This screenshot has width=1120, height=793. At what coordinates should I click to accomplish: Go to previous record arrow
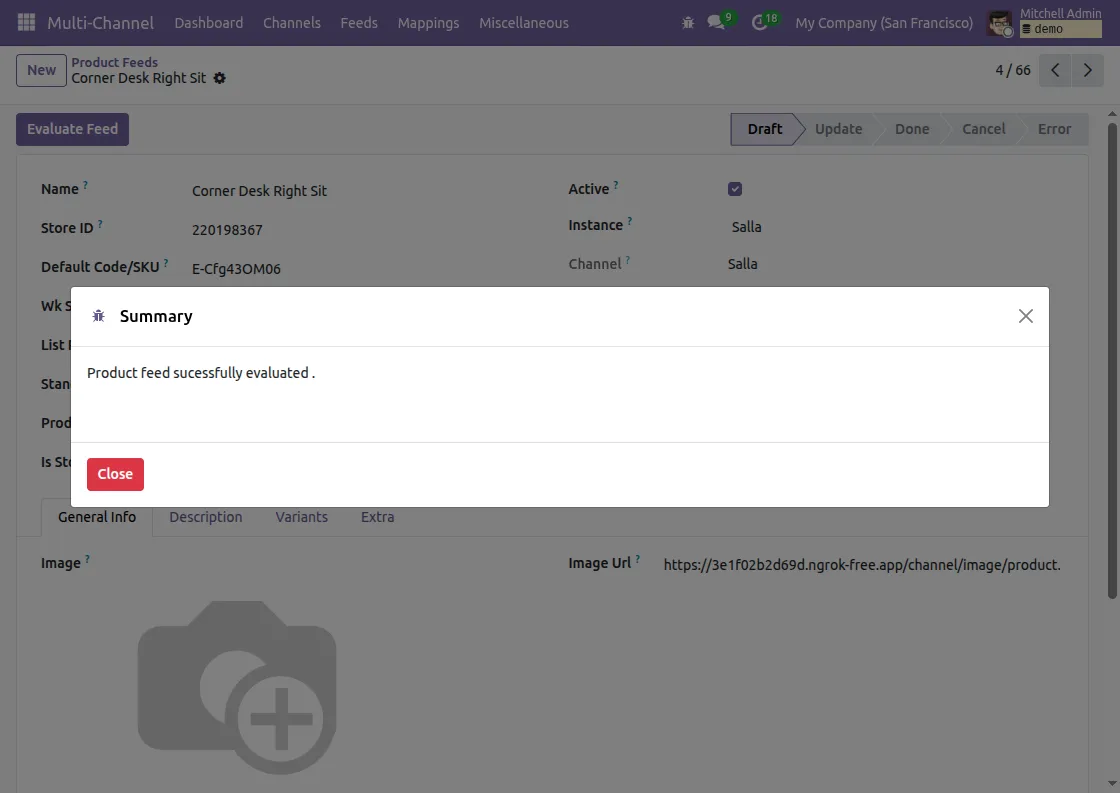click(x=1055, y=70)
